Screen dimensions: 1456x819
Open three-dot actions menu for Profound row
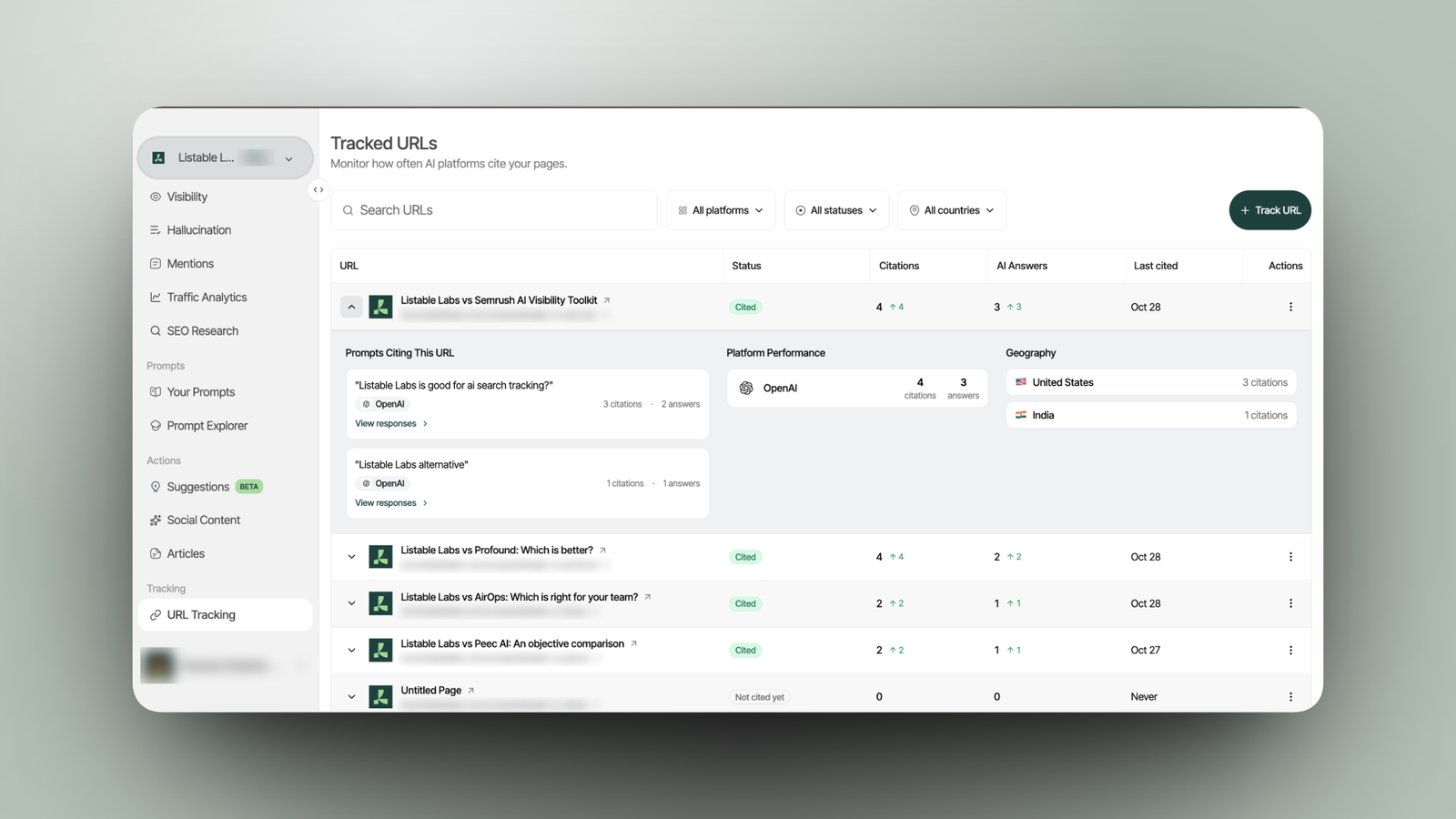1290,557
